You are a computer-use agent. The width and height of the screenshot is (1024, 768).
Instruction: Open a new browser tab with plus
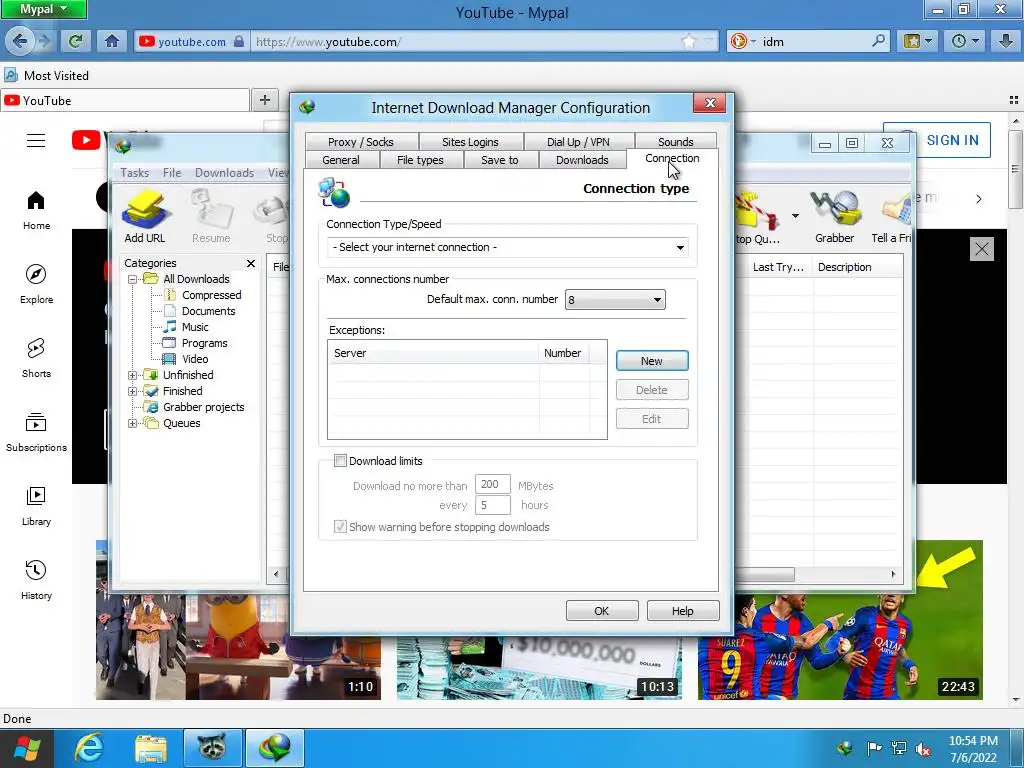click(264, 100)
